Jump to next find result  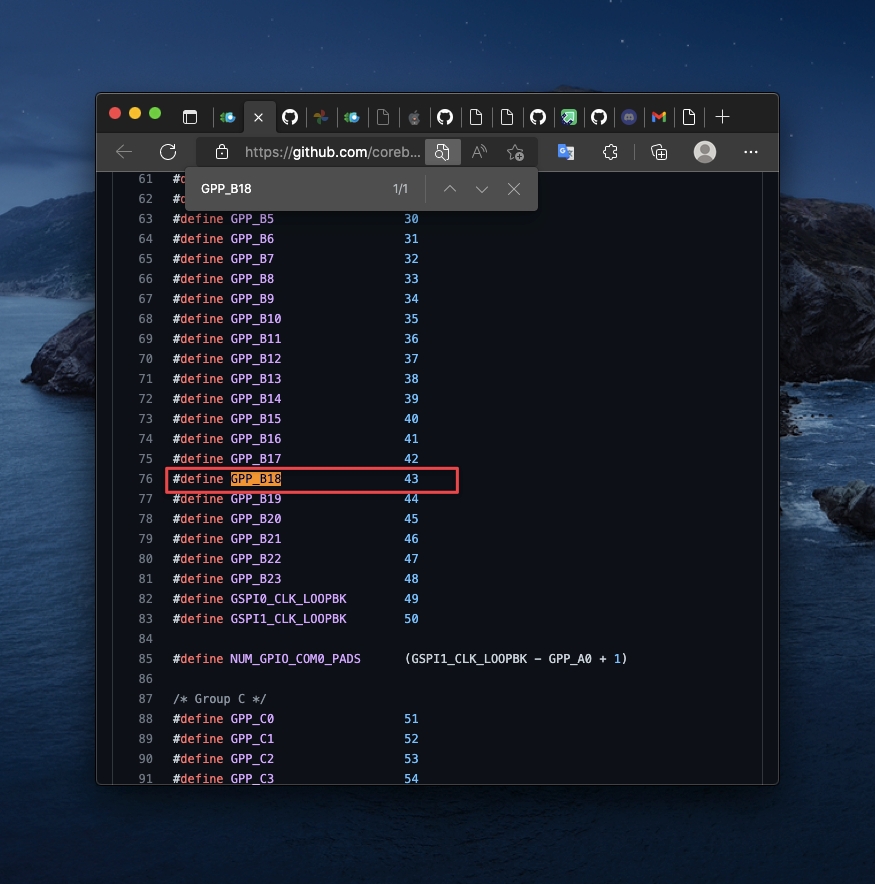point(482,189)
